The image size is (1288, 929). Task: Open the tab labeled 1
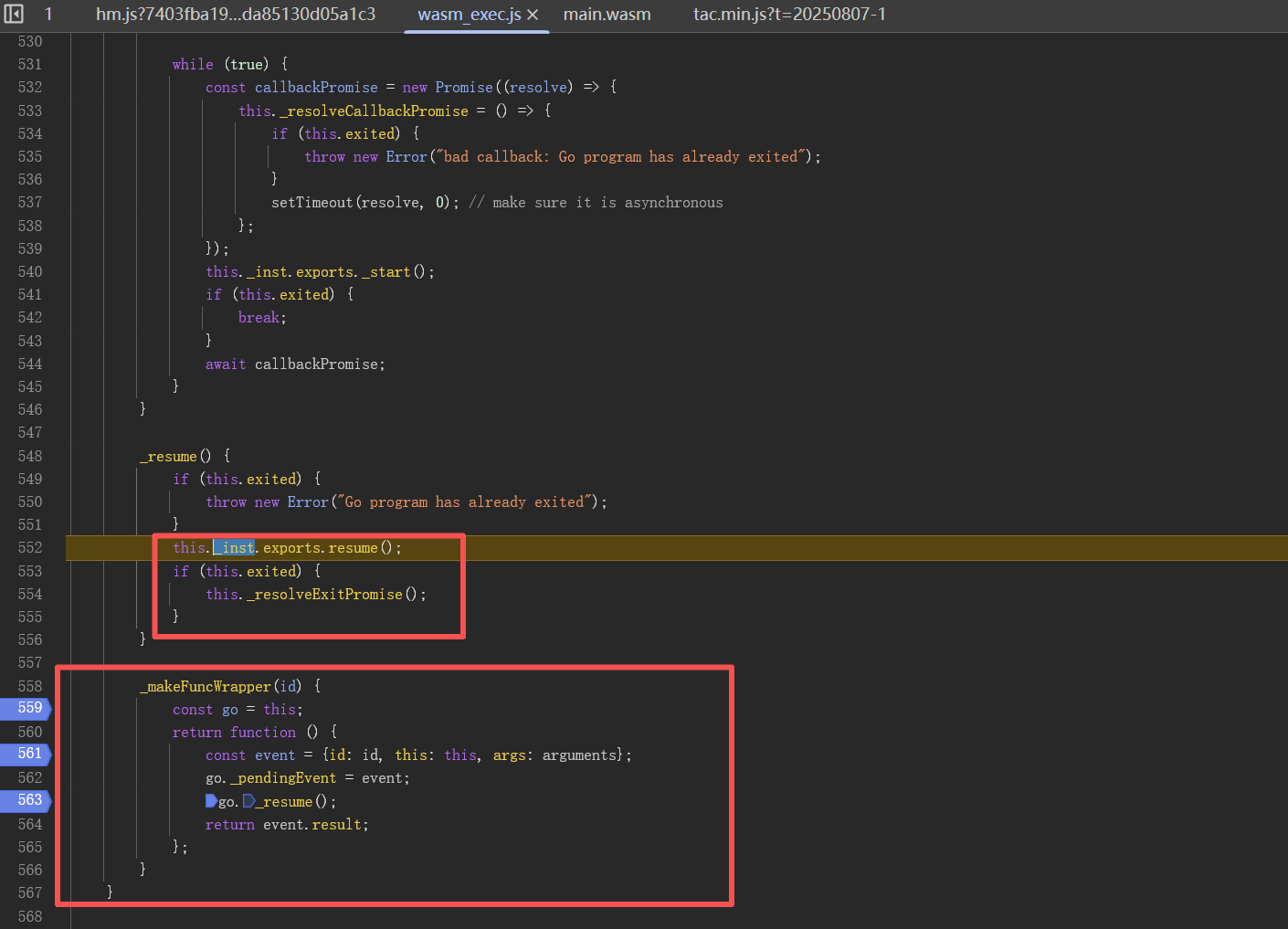point(48,15)
